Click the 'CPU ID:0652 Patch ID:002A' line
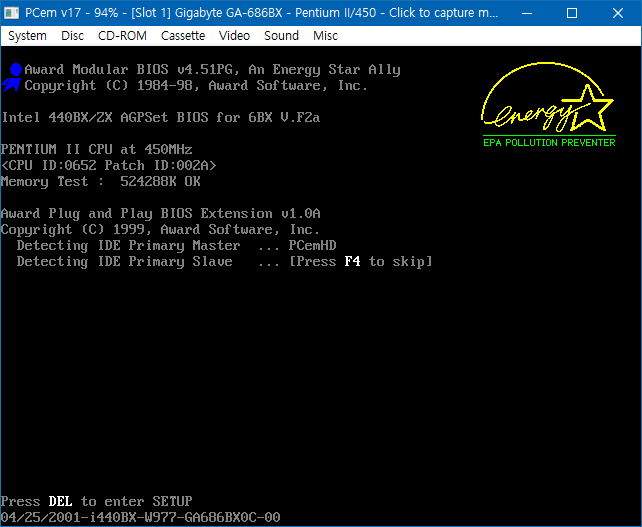This screenshot has width=642, height=527. (109, 165)
